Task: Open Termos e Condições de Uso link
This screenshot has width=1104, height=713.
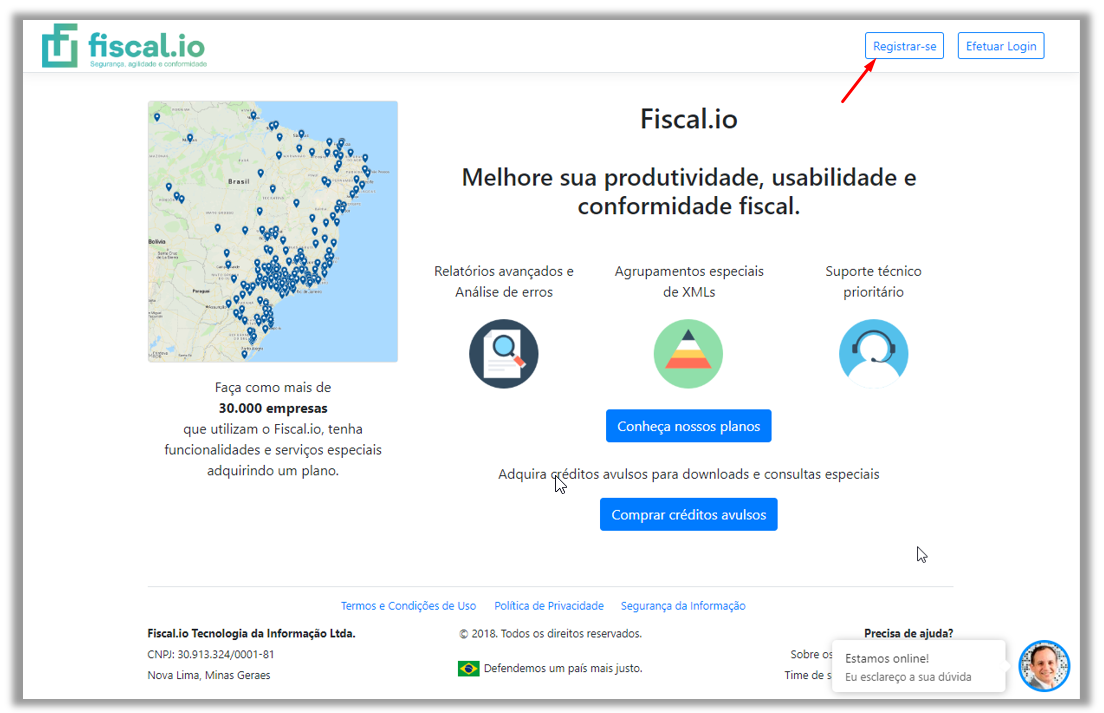Action: click(408, 606)
